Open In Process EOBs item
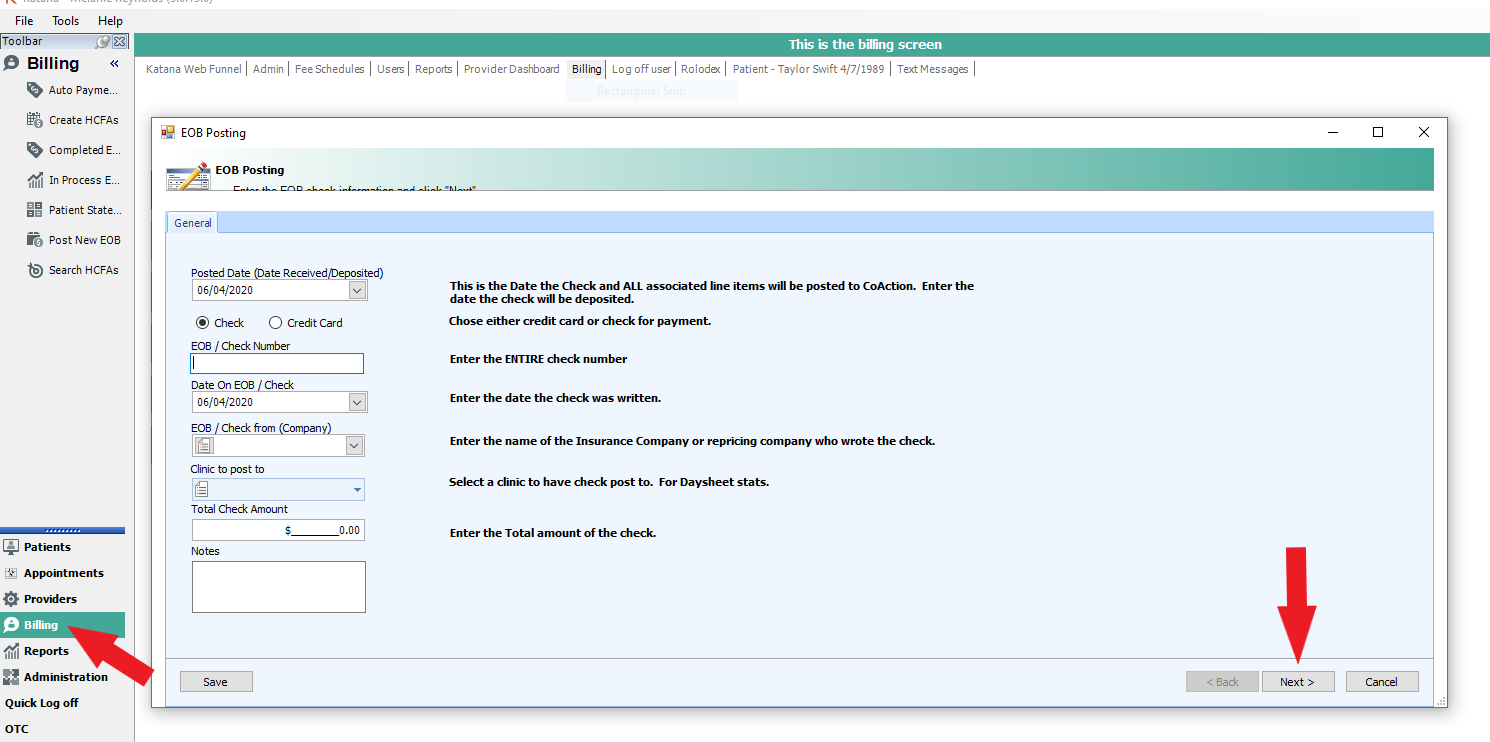 (x=72, y=180)
